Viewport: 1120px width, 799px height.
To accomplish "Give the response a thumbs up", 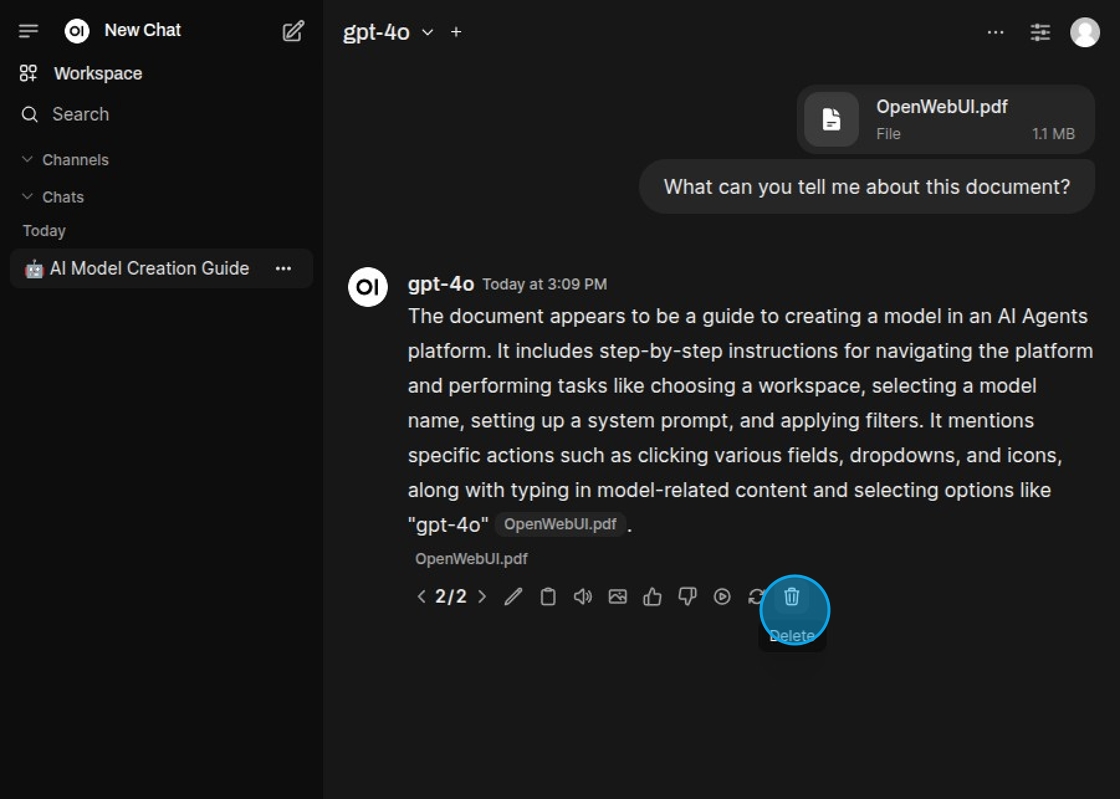I will point(652,597).
